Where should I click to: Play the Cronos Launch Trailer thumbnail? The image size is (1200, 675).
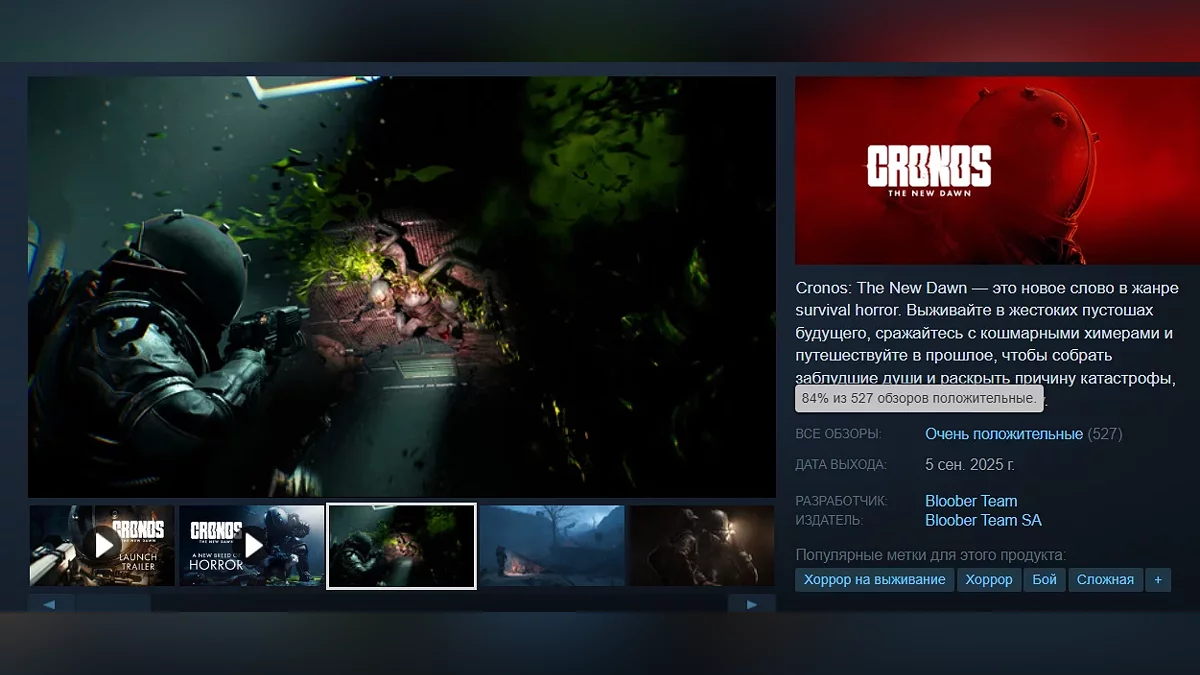point(102,545)
